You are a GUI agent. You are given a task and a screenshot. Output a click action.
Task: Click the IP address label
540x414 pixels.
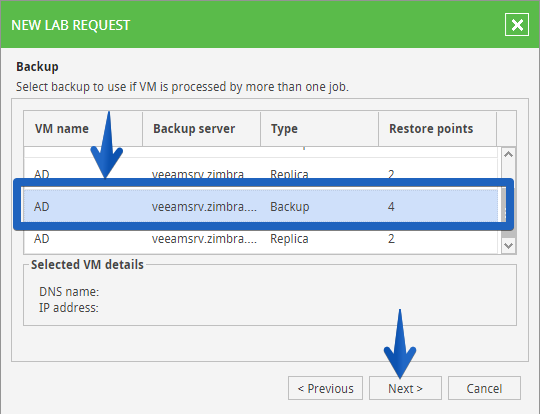point(69,308)
